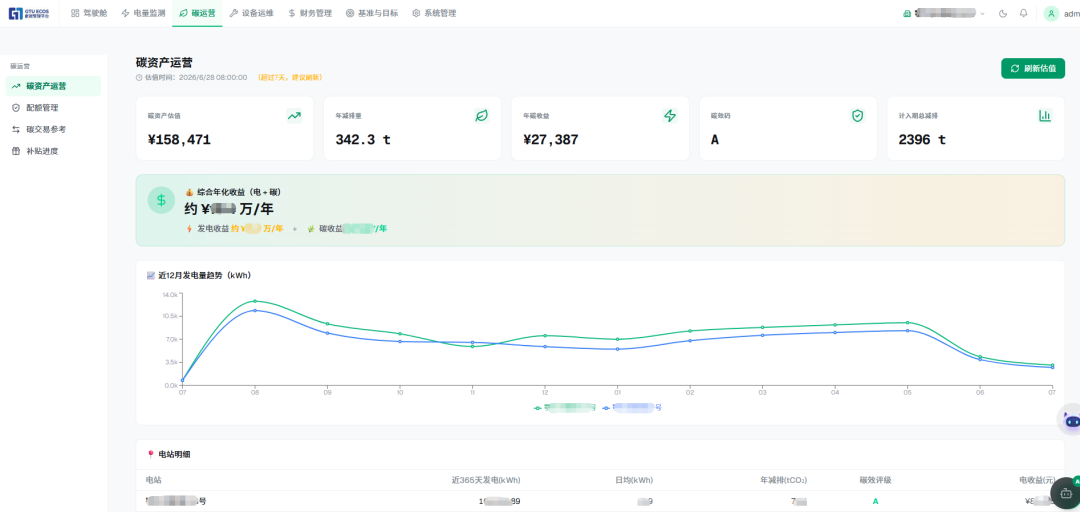
Task: Click the 刷新估值 button
Action: point(1032,68)
